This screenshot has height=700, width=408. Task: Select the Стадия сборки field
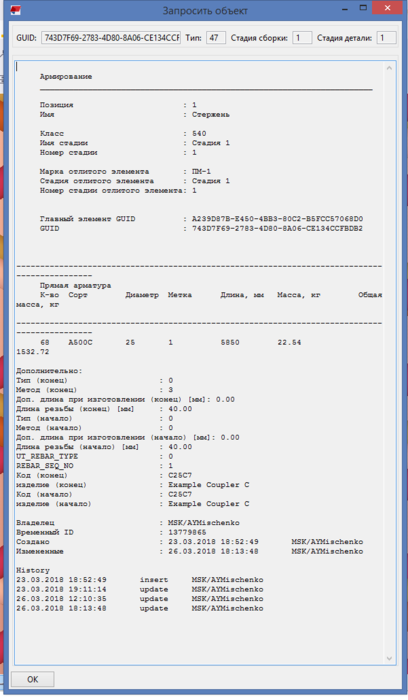[x=302, y=38]
